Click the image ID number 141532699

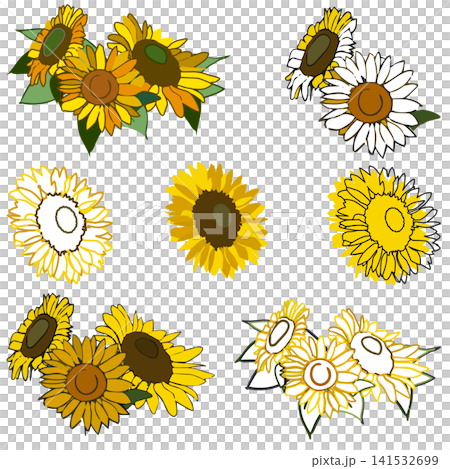point(405,461)
